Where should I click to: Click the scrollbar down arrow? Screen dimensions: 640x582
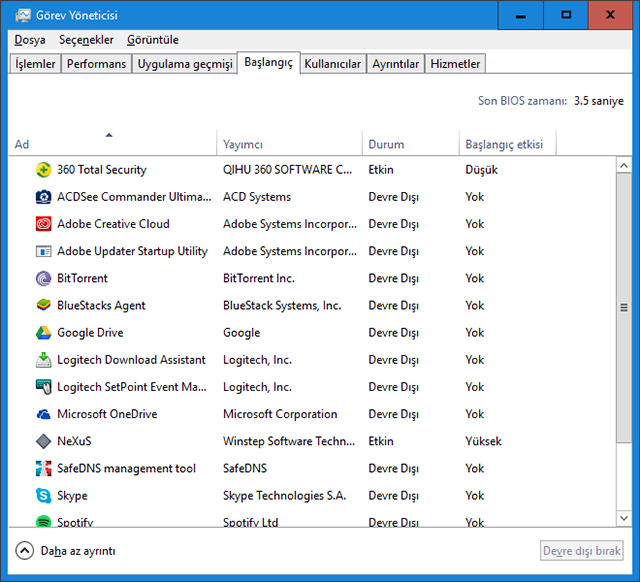624,518
